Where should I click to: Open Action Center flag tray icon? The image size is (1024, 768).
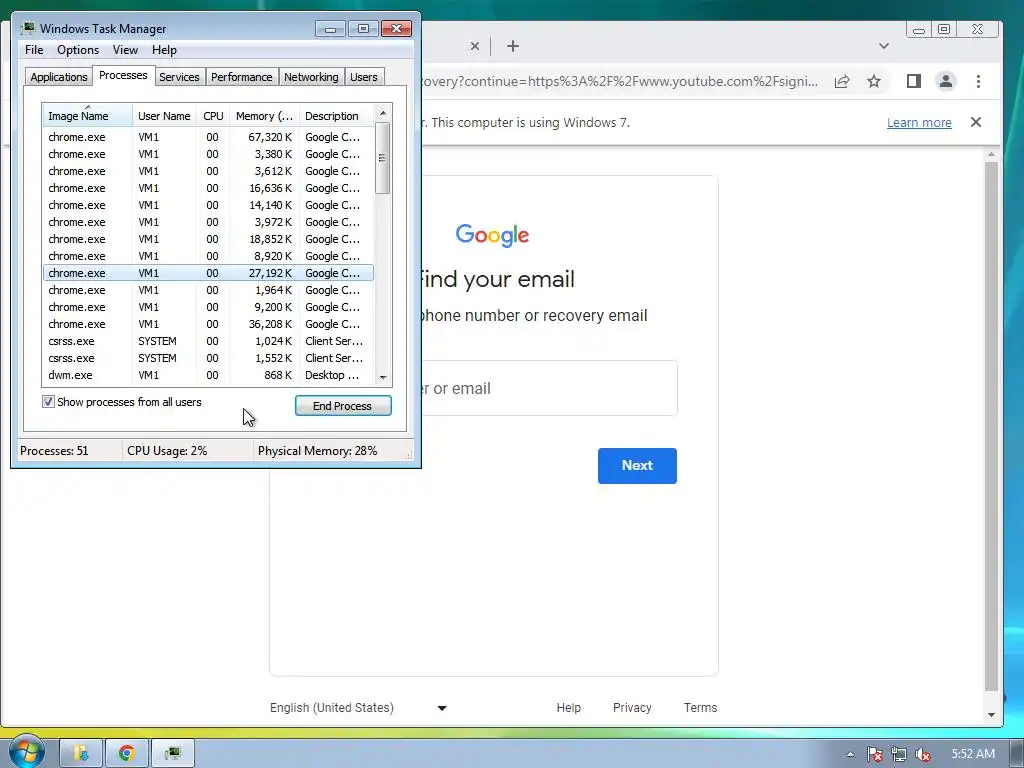pos(875,754)
